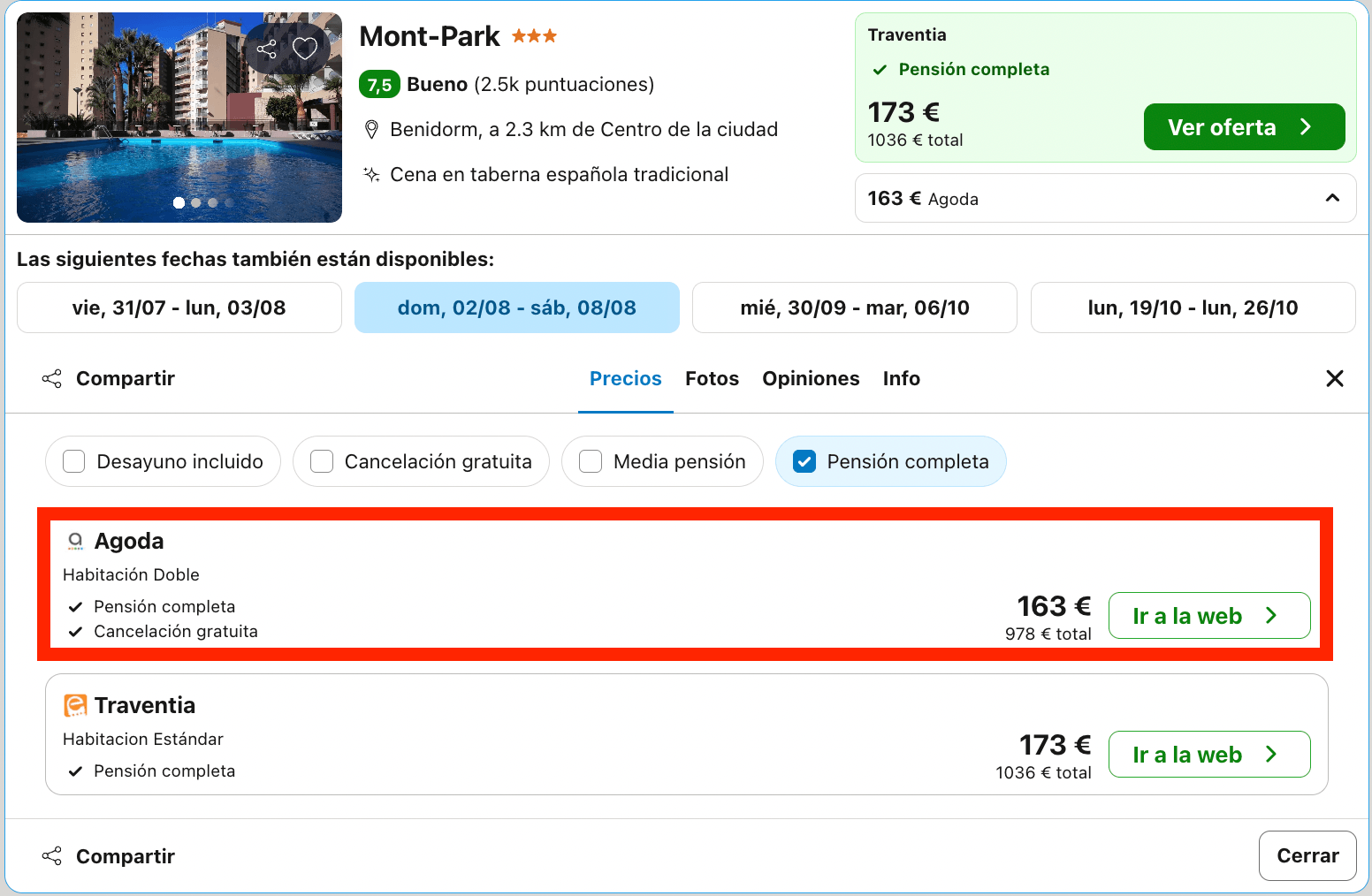The height and width of the screenshot is (896, 1372).
Task: Toggle the Media pensión checkbox
Action: pos(591,461)
